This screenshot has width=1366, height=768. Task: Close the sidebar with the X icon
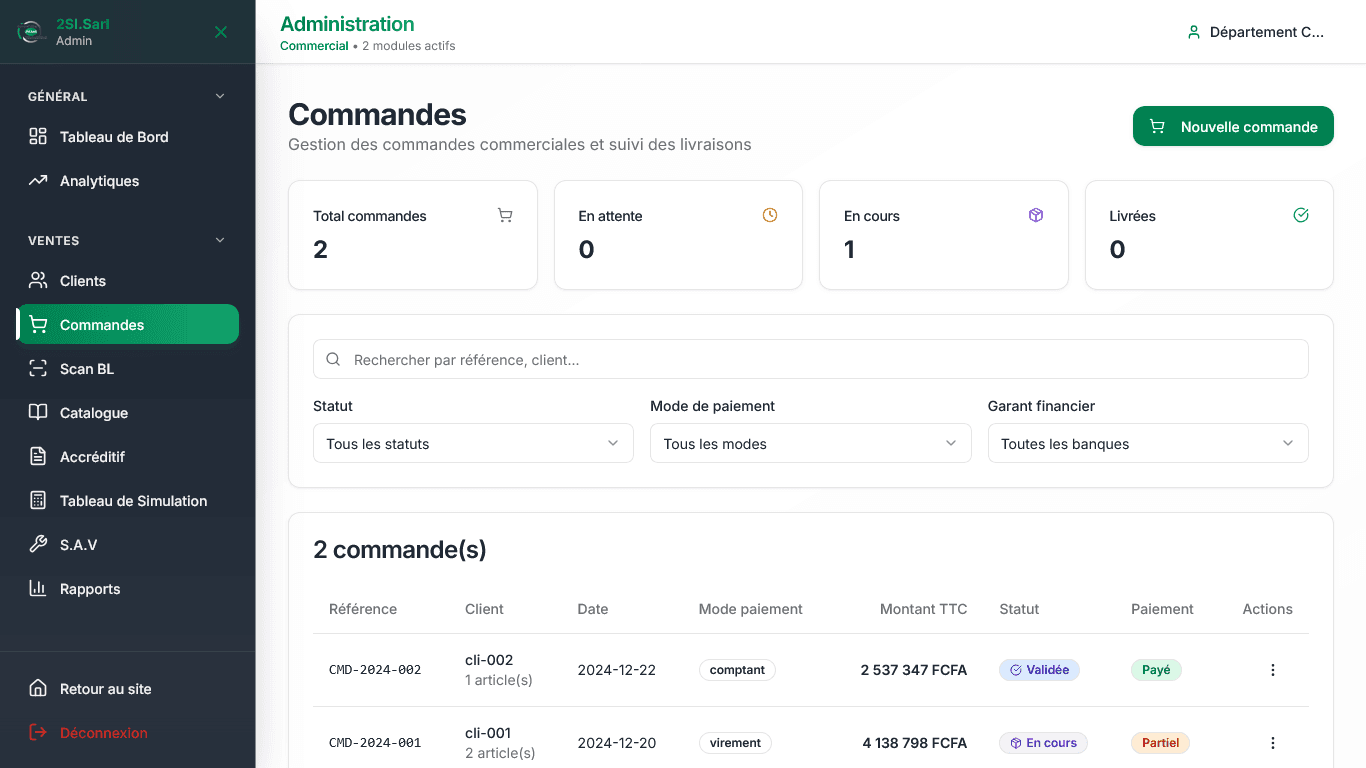pyautogui.click(x=221, y=32)
